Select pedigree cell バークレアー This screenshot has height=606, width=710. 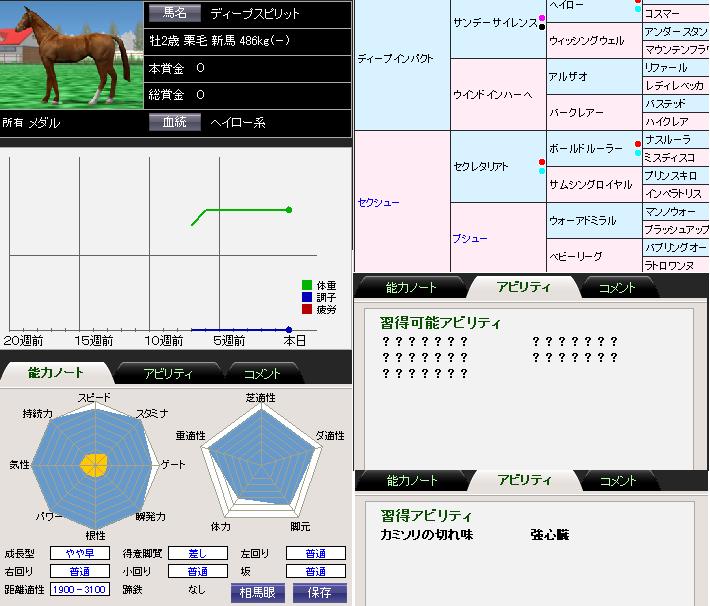point(594,112)
